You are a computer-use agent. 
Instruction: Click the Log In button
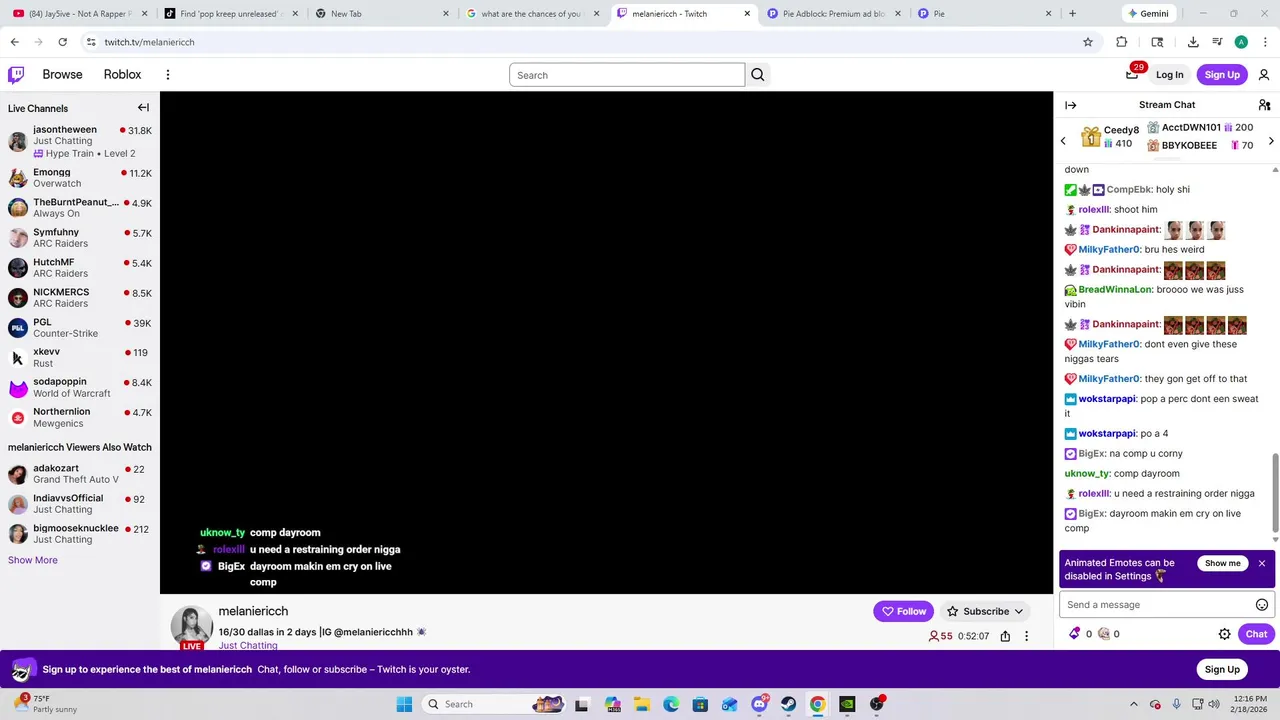pyautogui.click(x=1169, y=75)
